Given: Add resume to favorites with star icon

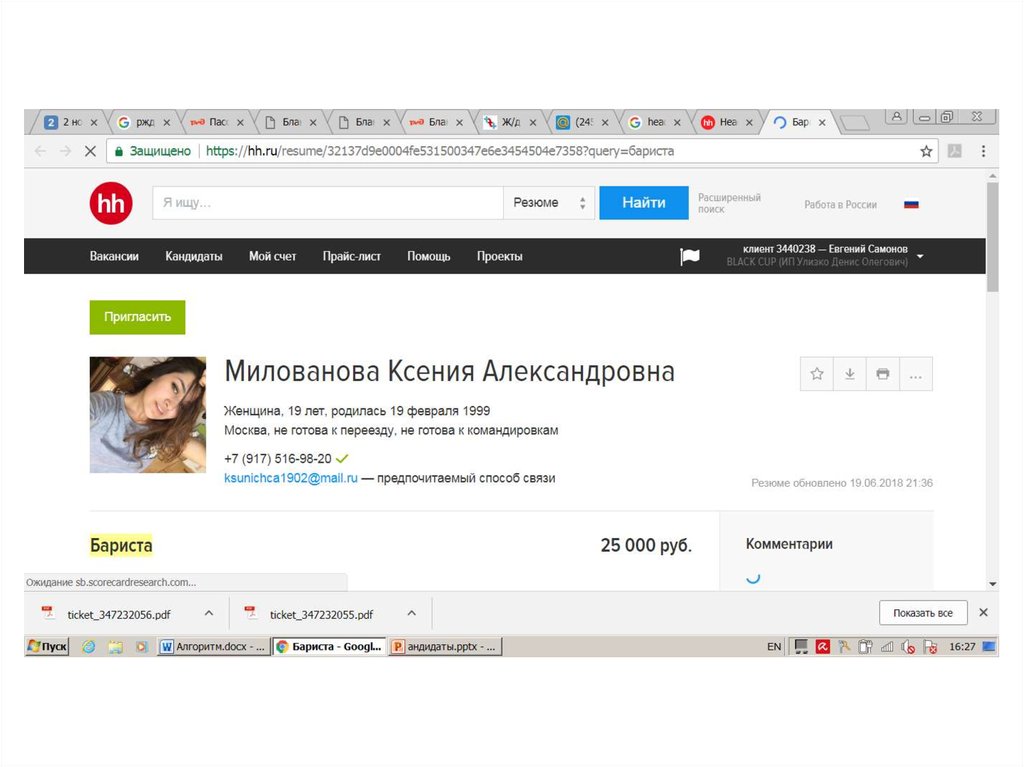Looking at the screenshot, I should (817, 374).
